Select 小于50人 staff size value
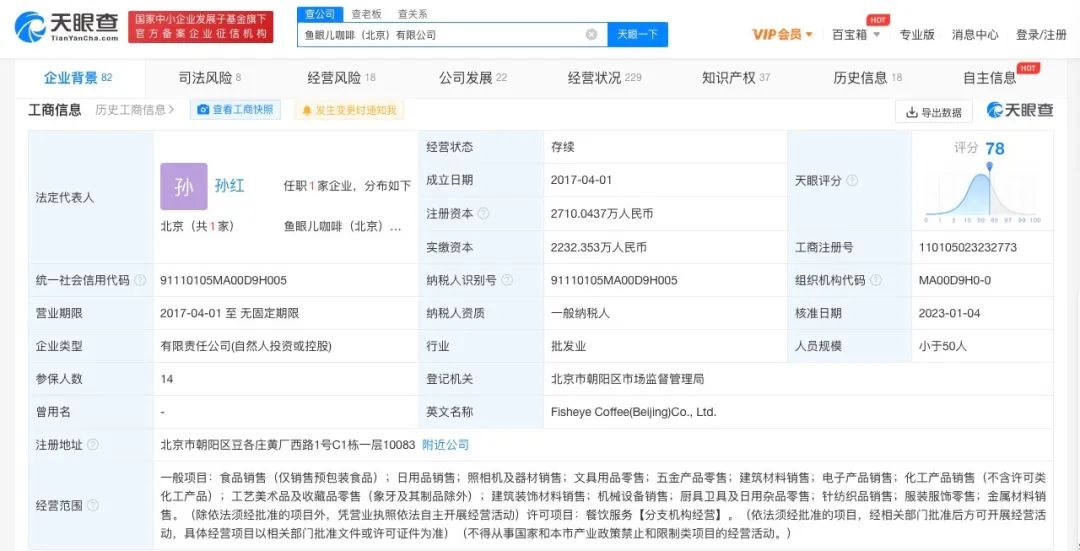 (942, 346)
